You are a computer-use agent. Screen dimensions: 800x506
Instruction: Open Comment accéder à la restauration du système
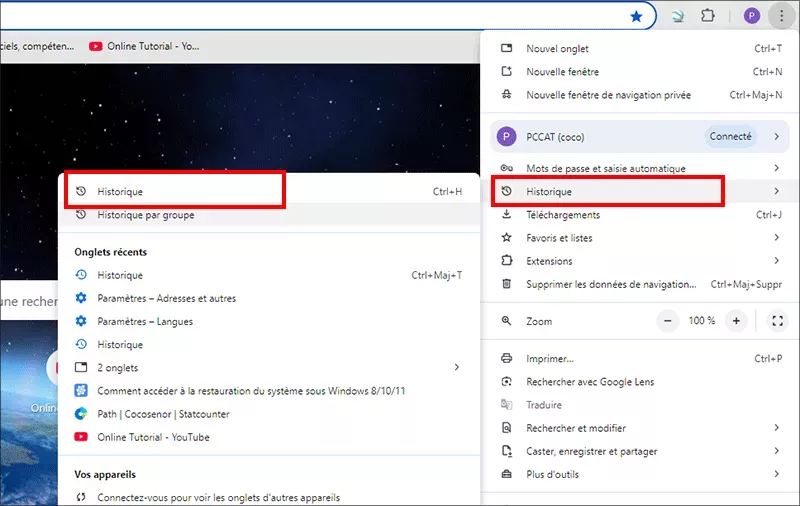click(x=269, y=391)
